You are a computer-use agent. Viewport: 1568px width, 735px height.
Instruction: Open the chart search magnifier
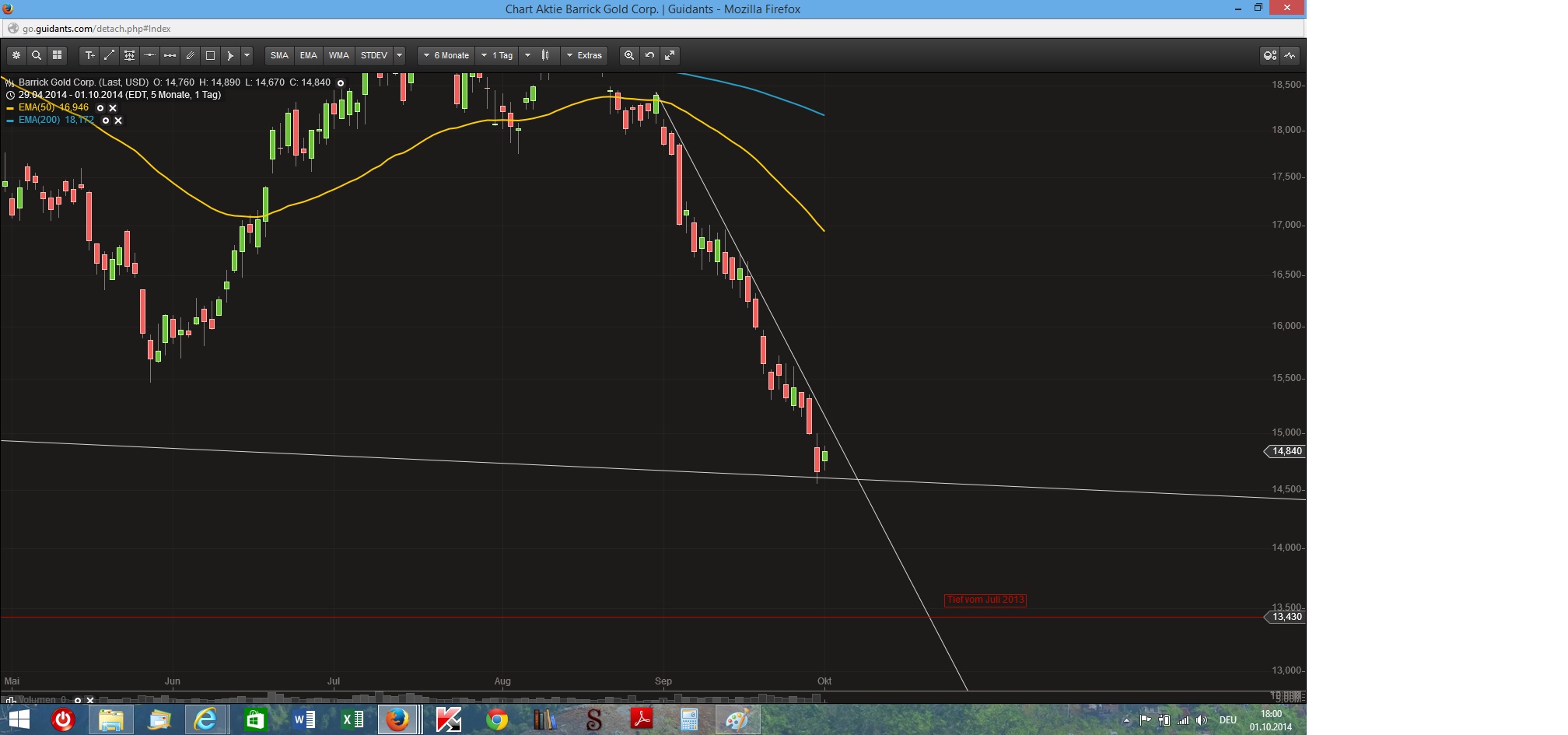(36, 55)
